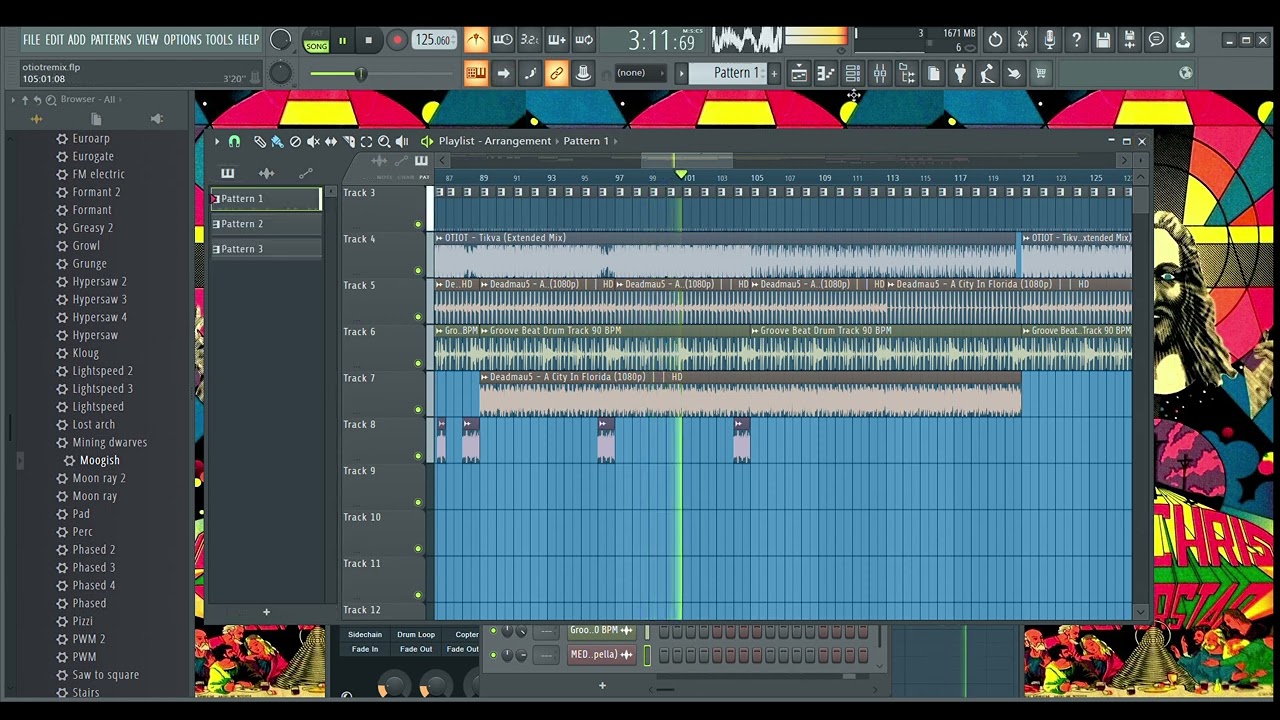Toggle the playlist snap magnet
This screenshot has height=720, width=1280.
tap(234, 142)
